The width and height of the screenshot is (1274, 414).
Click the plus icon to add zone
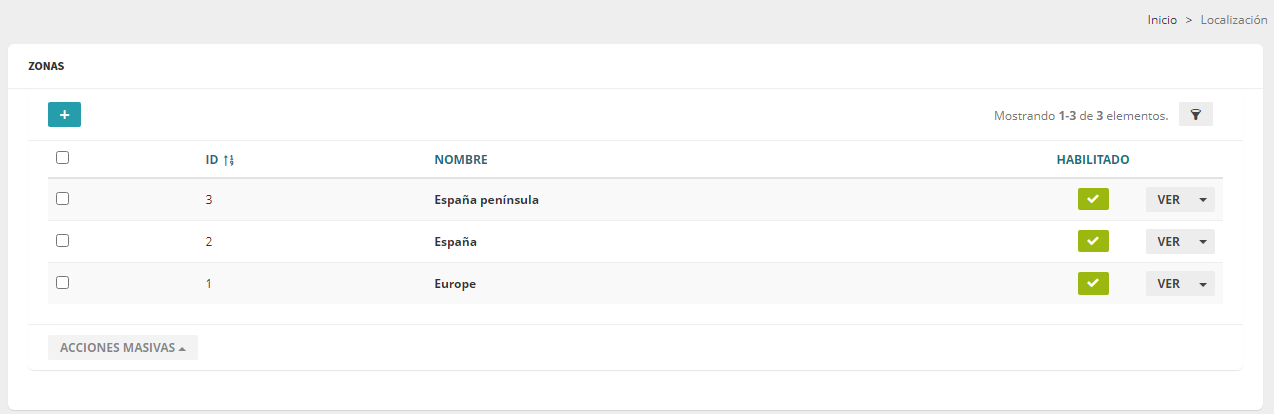pyautogui.click(x=64, y=115)
